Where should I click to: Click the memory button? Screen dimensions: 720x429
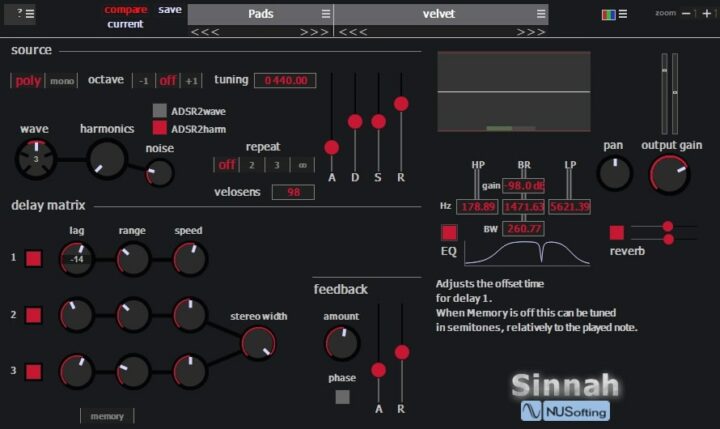[x=107, y=415]
